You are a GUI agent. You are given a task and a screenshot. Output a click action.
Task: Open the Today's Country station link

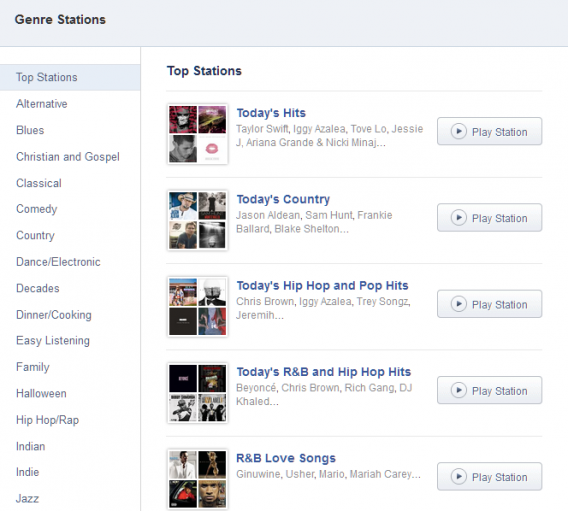click(x=283, y=199)
